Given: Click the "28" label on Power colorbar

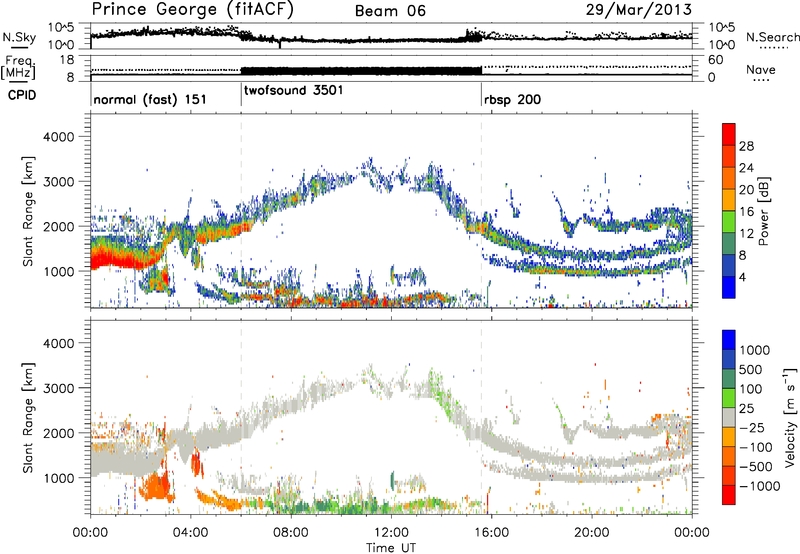Looking at the screenshot, I should click(746, 146).
